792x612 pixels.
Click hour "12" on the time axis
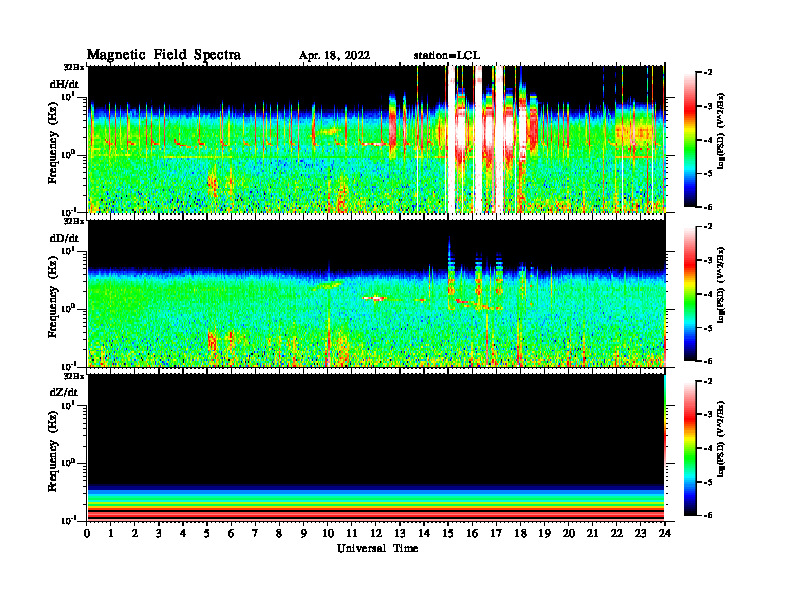pos(376,533)
